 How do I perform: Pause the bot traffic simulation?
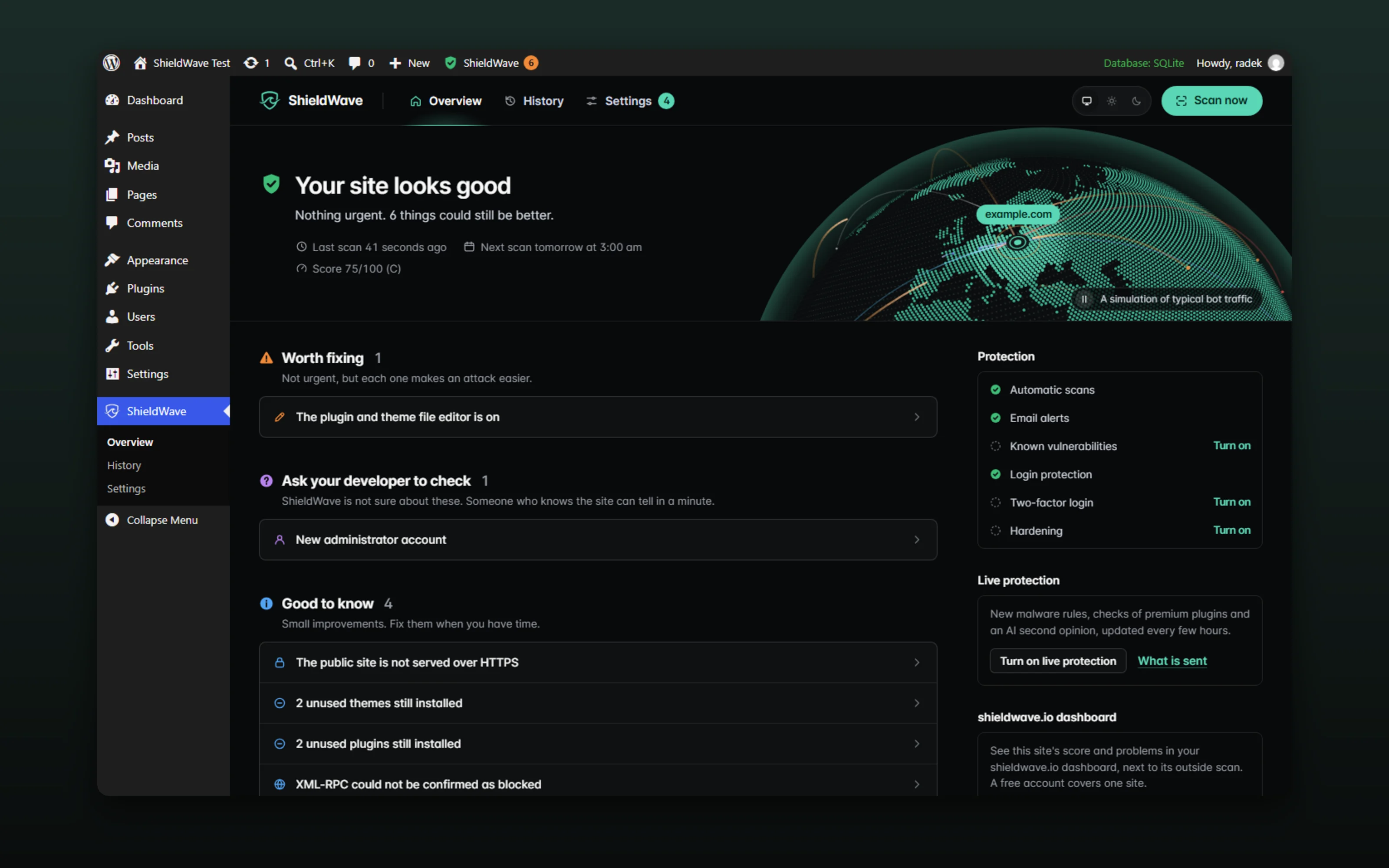coord(1084,299)
